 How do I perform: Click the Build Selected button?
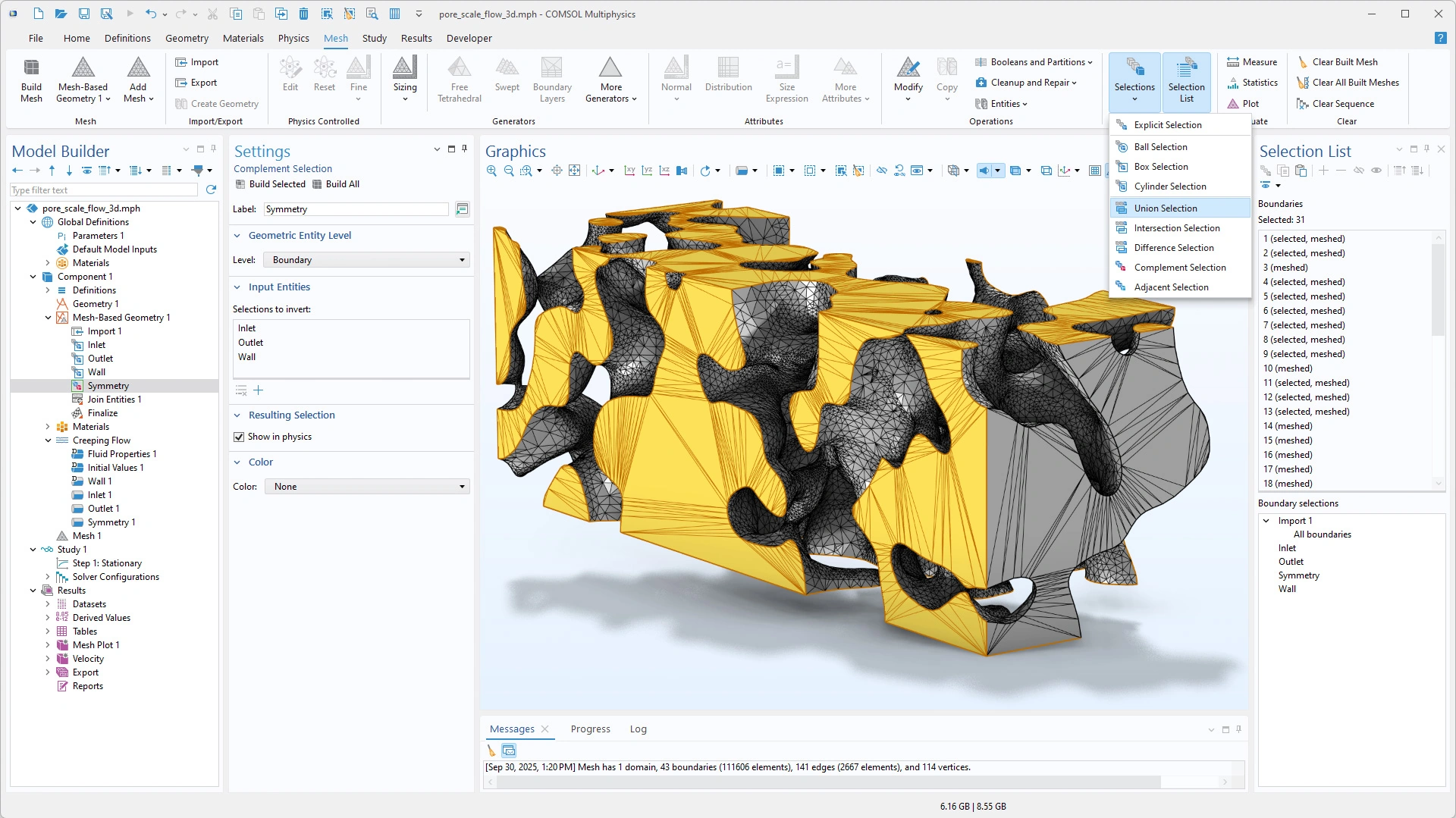(x=270, y=184)
